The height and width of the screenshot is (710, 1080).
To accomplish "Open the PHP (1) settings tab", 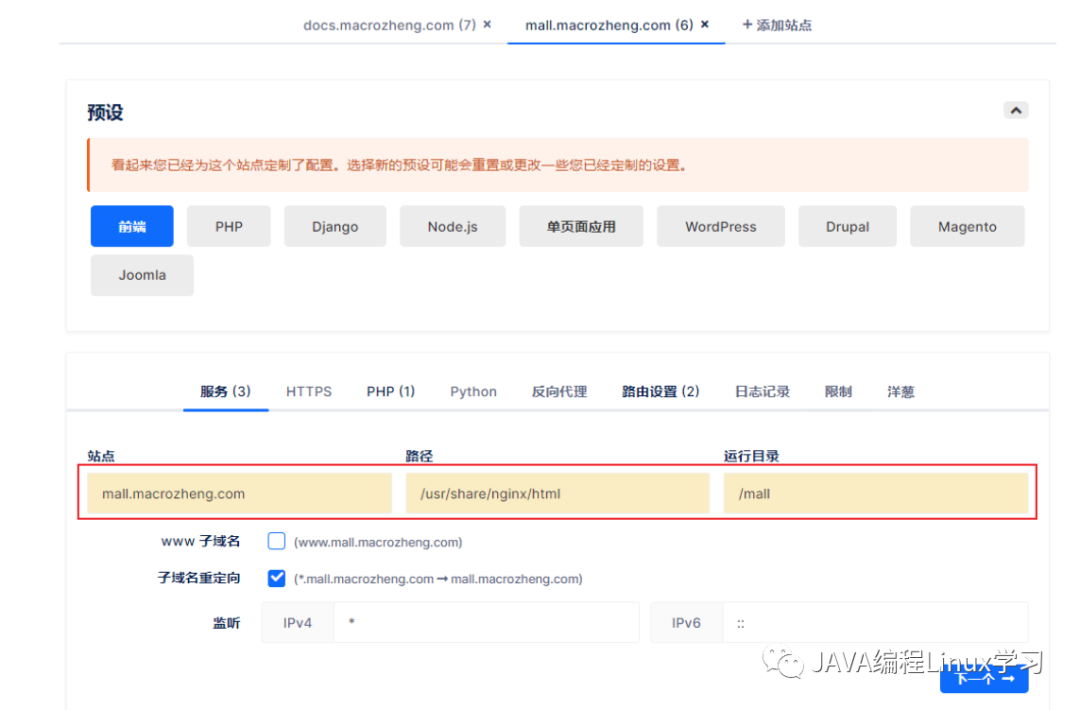I will 391,392.
